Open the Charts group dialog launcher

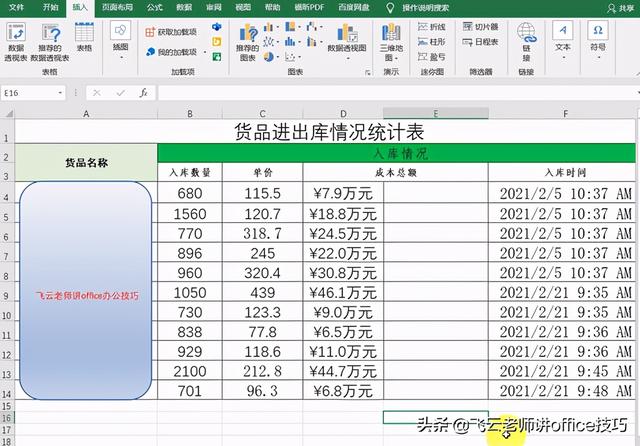(x=368, y=73)
